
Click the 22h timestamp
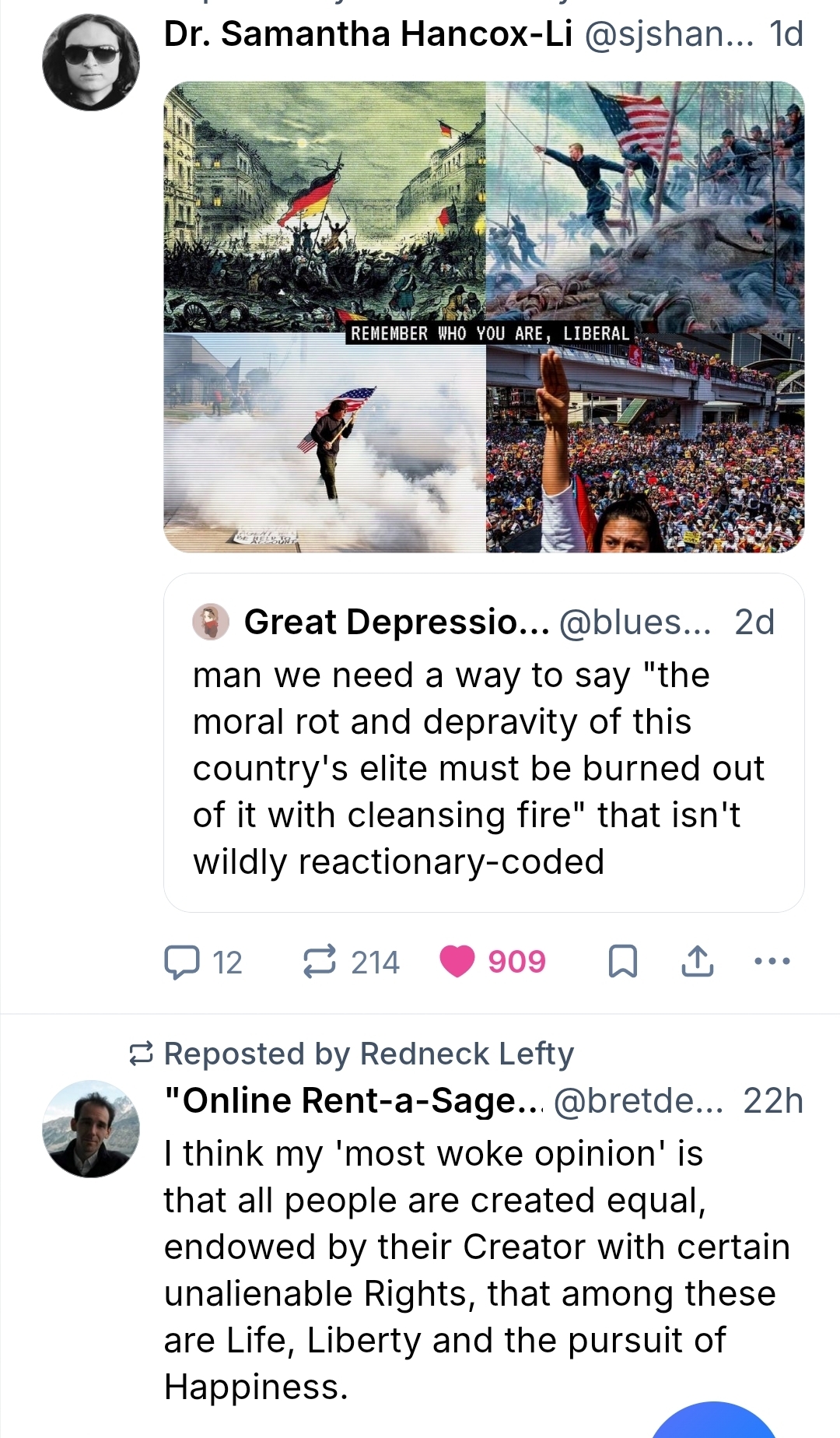coord(772,1101)
